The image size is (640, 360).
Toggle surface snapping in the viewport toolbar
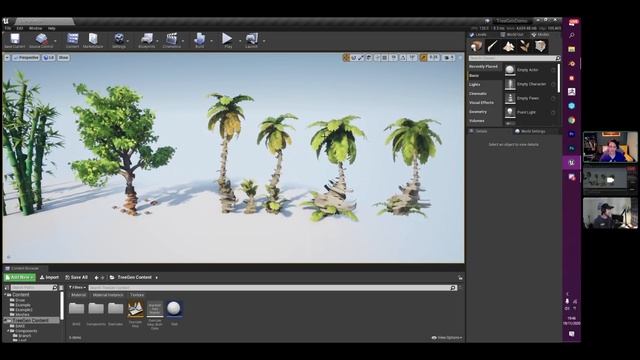point(377,58)
